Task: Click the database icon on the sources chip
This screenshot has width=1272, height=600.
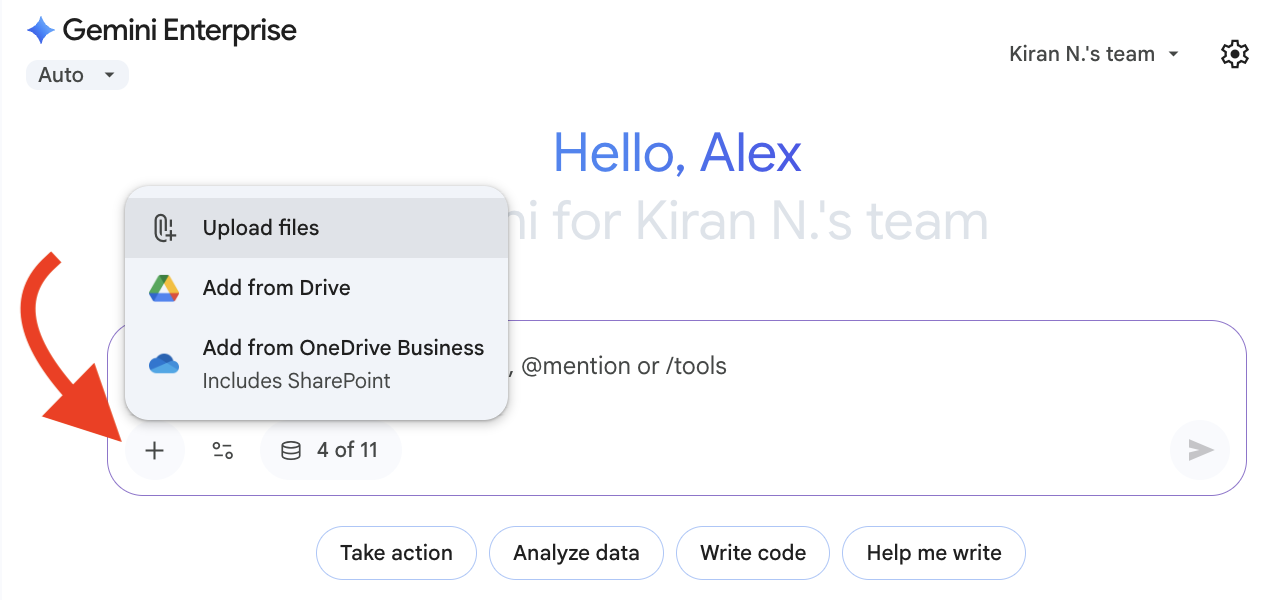Action: [x=291, y=450]
